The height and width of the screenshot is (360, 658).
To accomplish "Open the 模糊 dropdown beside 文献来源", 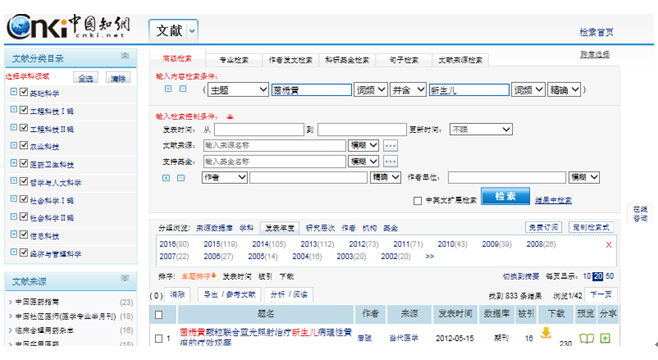I will (x=363, y=145).
